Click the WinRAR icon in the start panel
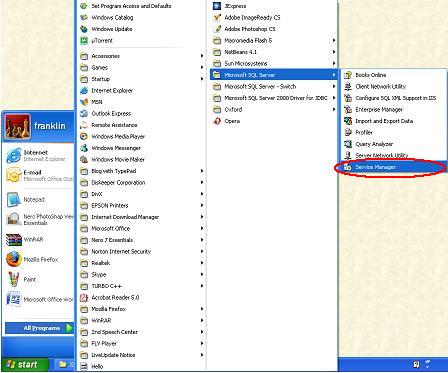The image size is (448, 373). 14,239
